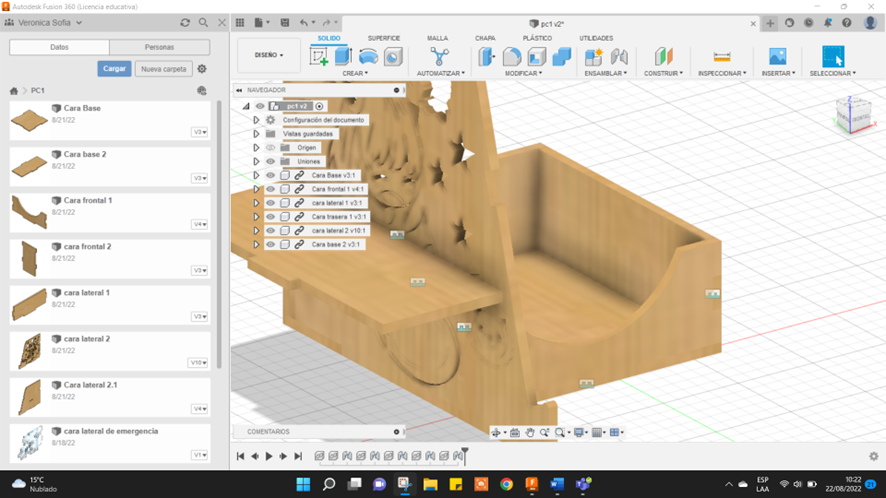This screenshot has width=886, height=498.
Task: Hide the cara lateral 2 v10:1 component
Action: [x=271, y=231]
